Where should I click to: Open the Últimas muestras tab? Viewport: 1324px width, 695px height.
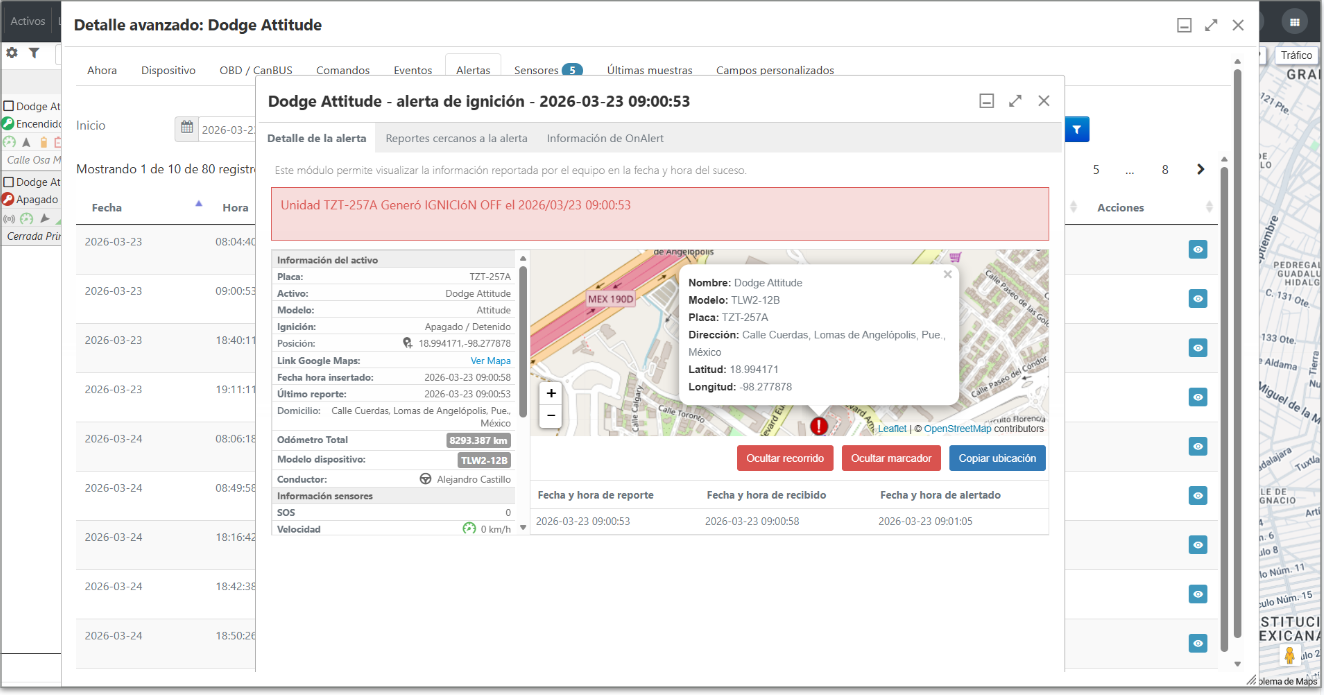[650, 70]
